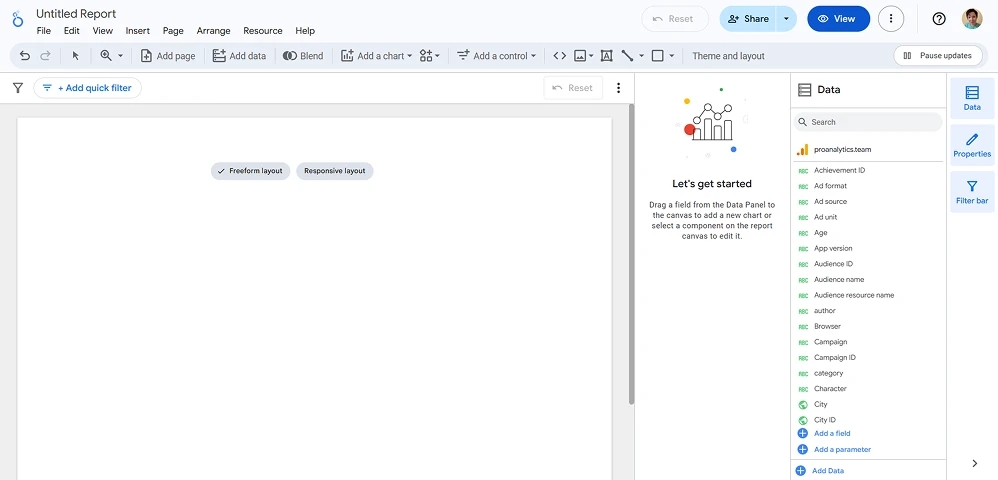998x480 pixels.
Task: Click Add quick filter
Action: pos(87,88)
